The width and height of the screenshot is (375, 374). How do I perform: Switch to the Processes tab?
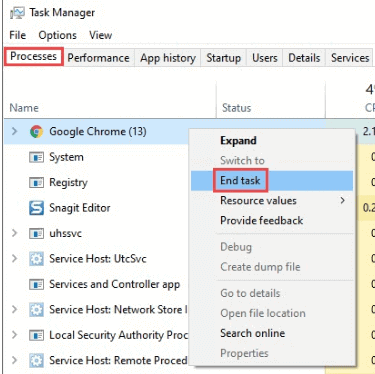33,56
